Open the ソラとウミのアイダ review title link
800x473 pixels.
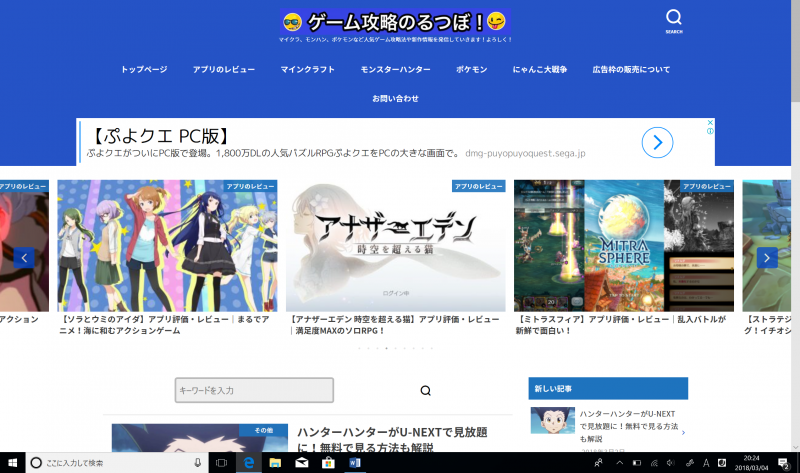point(164,325)
